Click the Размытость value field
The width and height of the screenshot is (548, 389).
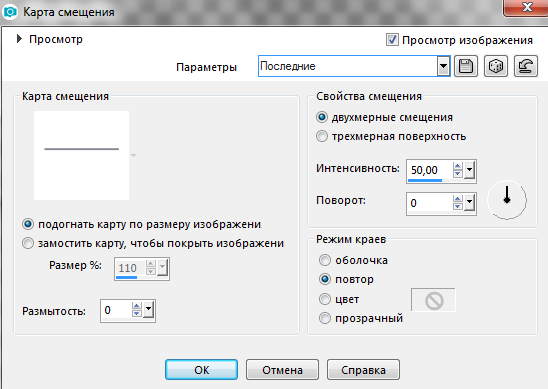pyautogui.click(x=116, y=310)
